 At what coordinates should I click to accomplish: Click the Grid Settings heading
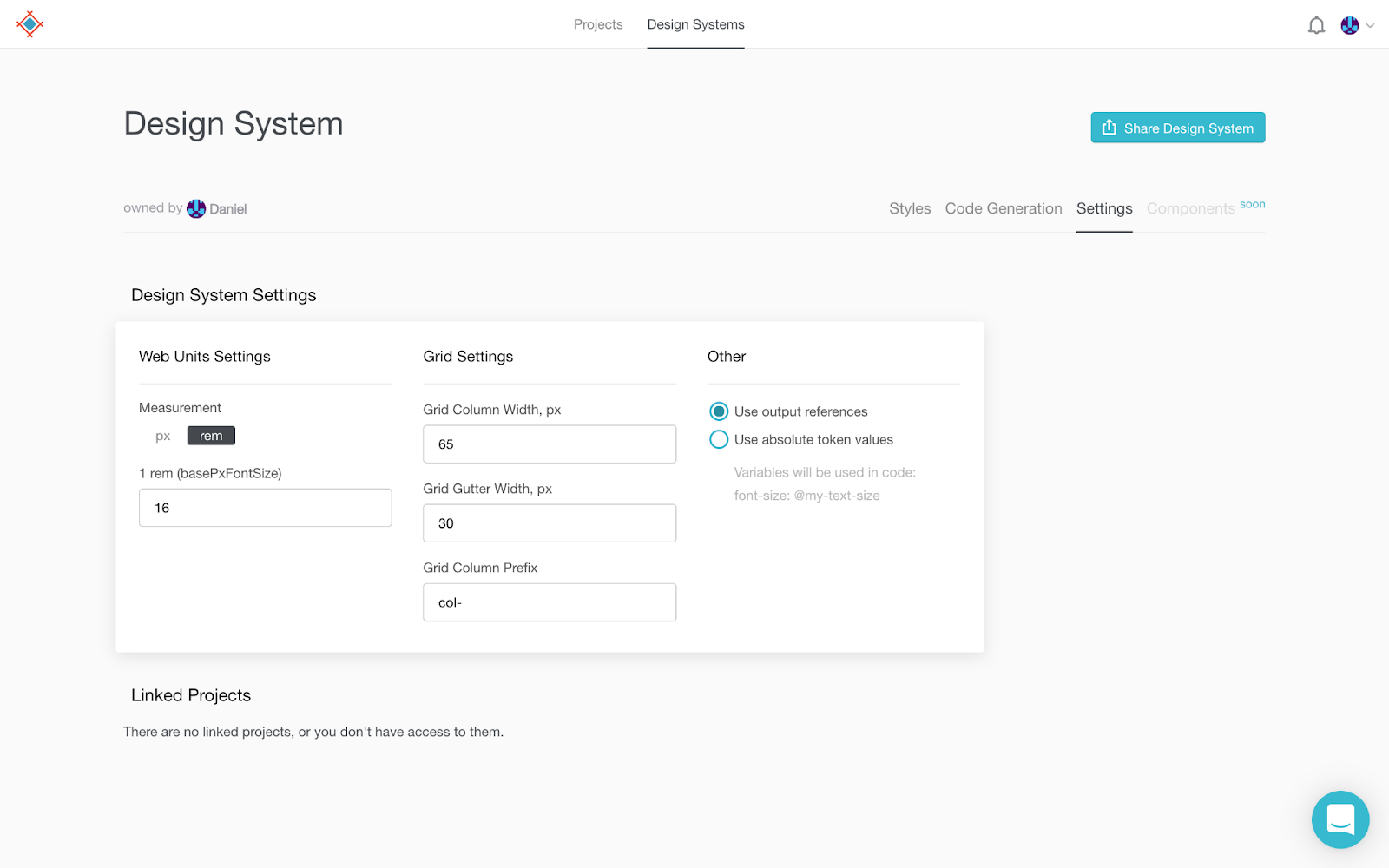468,357
